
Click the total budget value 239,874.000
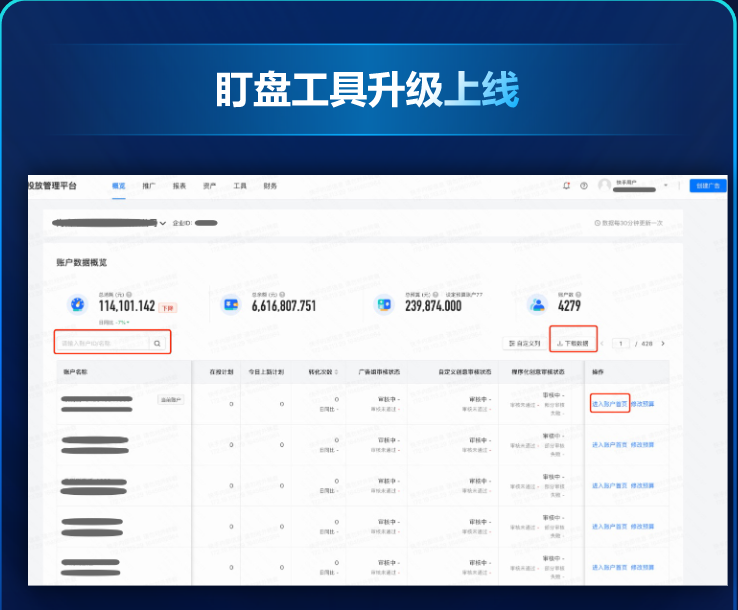(x=433, y=306)
